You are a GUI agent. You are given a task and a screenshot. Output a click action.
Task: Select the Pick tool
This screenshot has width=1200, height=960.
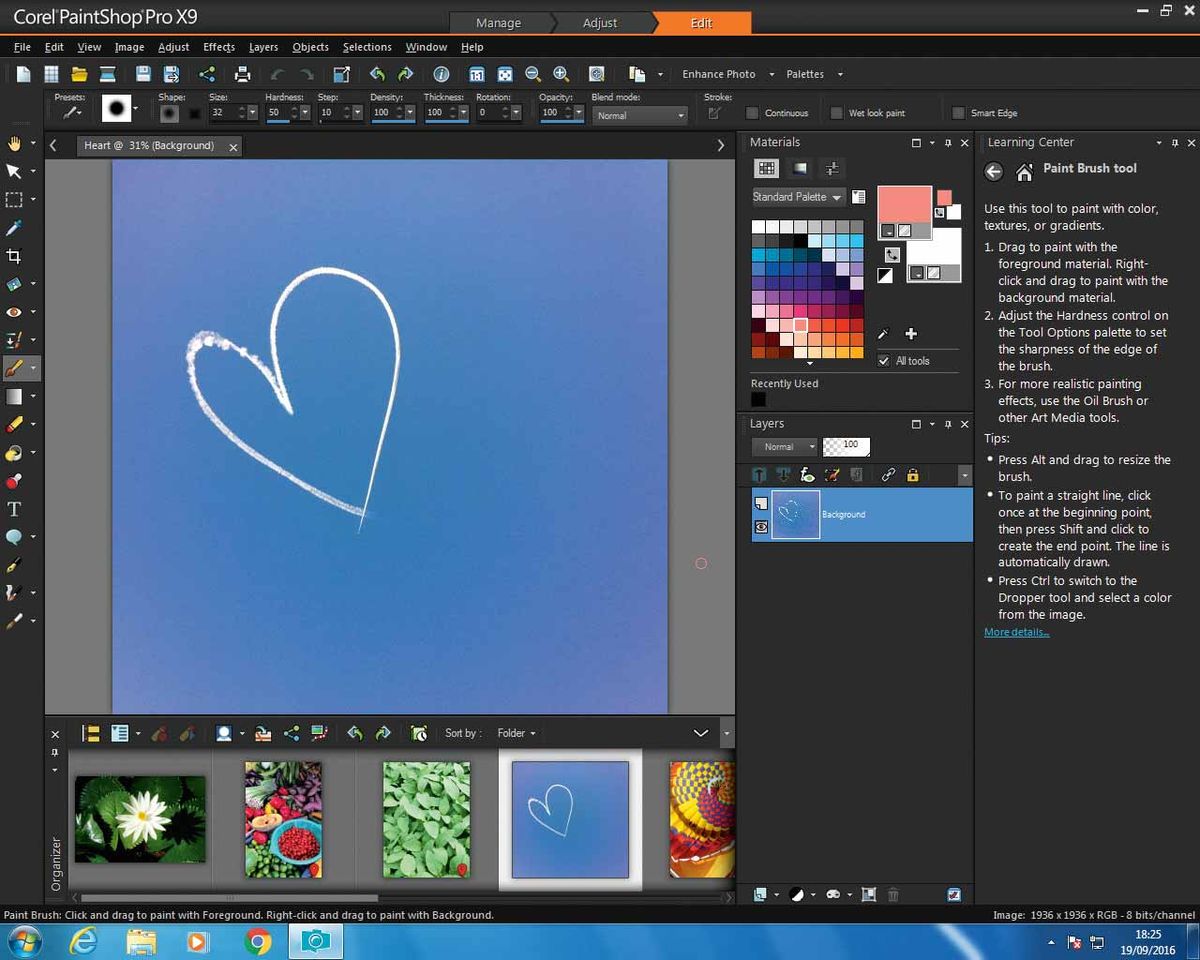tap(15, 171)
